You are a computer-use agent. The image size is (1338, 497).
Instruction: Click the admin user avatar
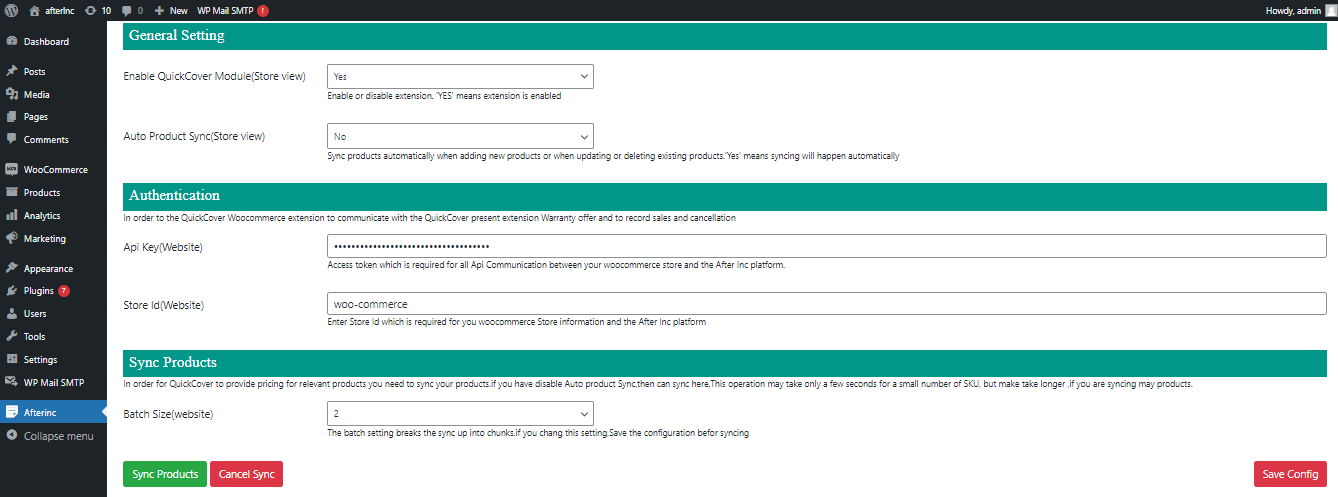point(1330,10)
